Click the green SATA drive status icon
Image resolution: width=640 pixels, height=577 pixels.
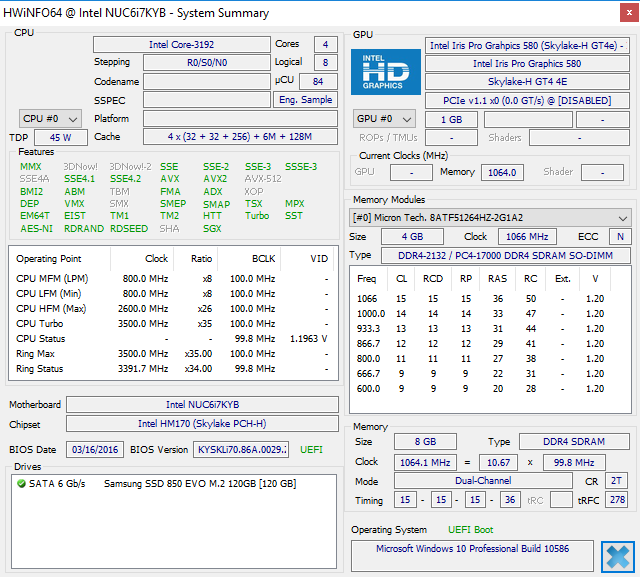pyautogui.click(x=21, y=484)
